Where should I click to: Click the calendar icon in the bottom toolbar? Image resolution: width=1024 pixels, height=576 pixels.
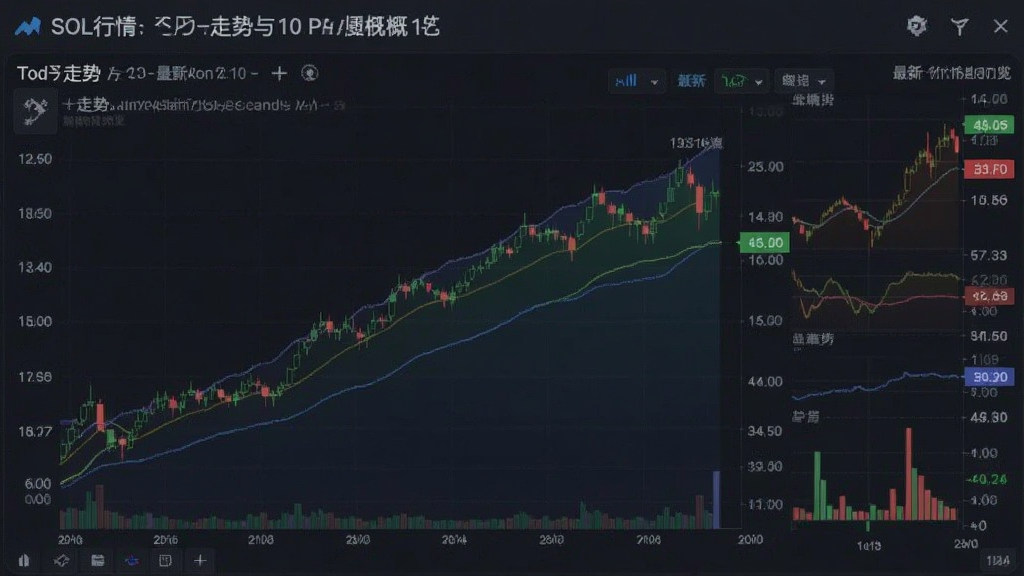[97, 560]
